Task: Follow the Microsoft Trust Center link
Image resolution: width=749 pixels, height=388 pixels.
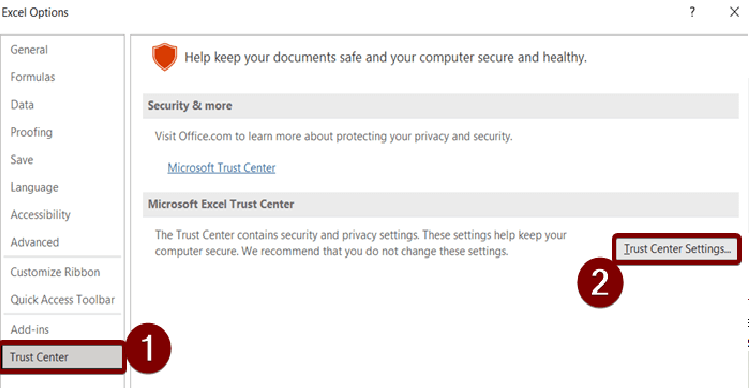Action: (x=221, y=168)
